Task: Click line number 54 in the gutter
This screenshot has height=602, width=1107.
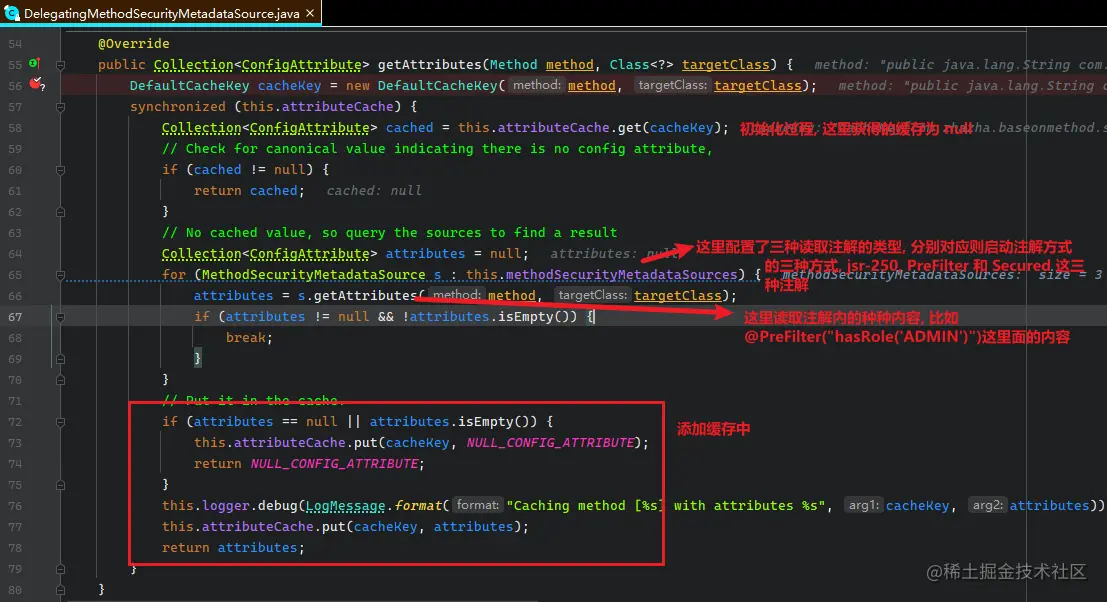Action: pyautogui.click(x=15, y=44)
